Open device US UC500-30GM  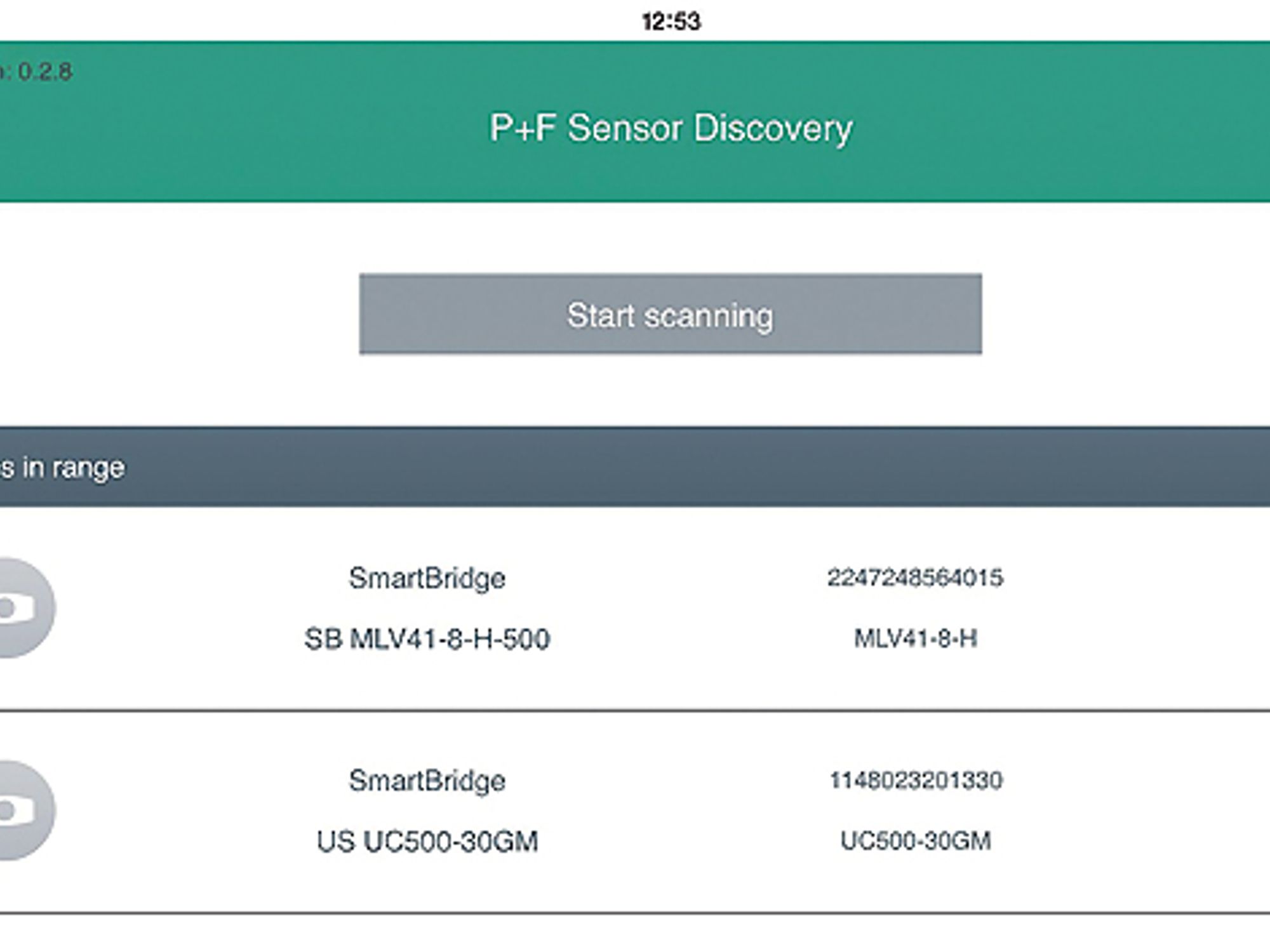coord(427,842)
